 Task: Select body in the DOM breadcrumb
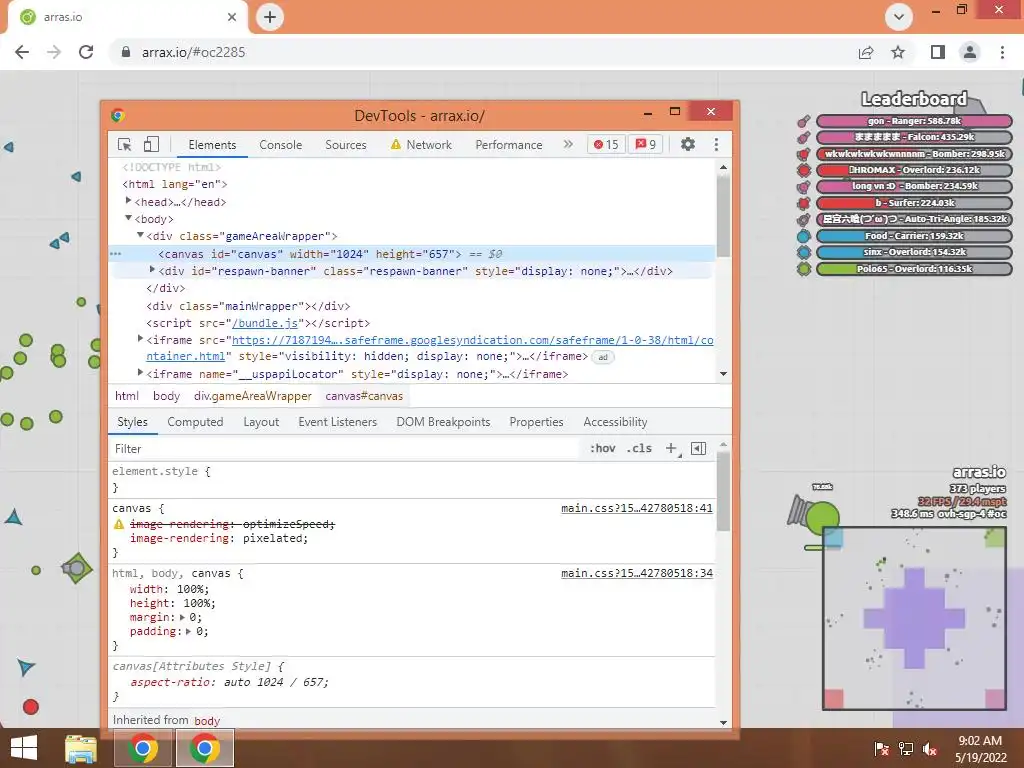point(167,396)
